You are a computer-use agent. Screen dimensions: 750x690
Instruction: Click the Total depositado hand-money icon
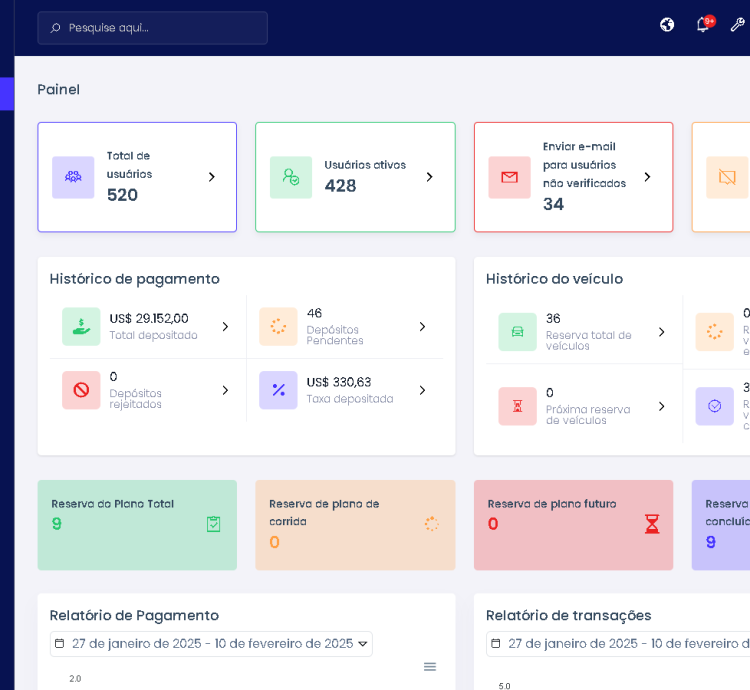(x=81, y=326)
